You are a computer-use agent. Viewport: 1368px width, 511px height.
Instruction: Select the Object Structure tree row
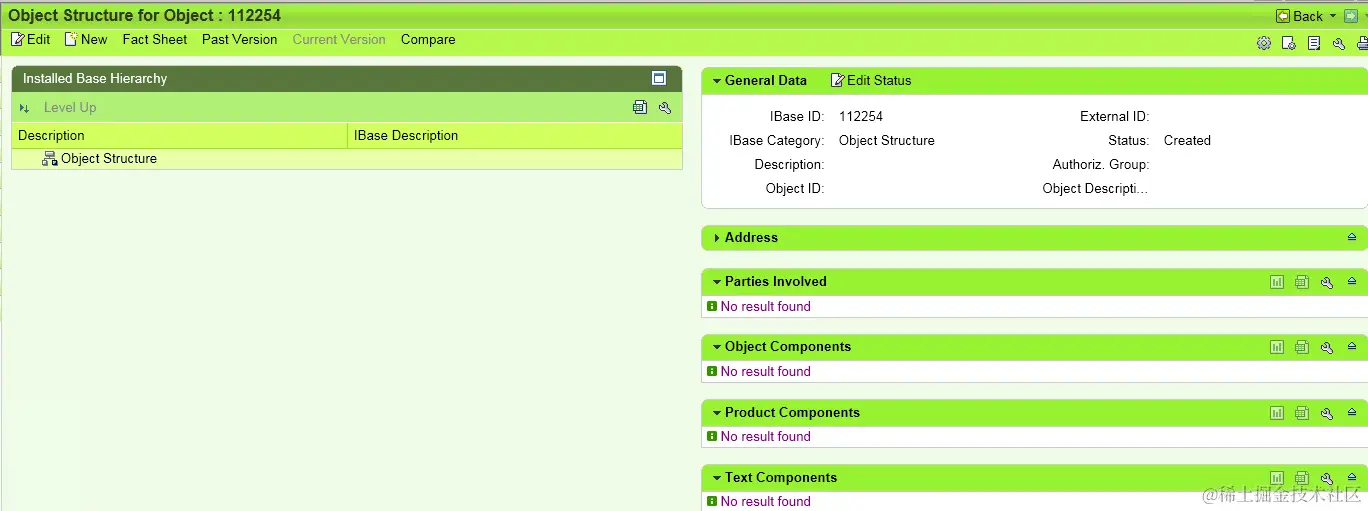pyautogui.click(x=347, y=158)
